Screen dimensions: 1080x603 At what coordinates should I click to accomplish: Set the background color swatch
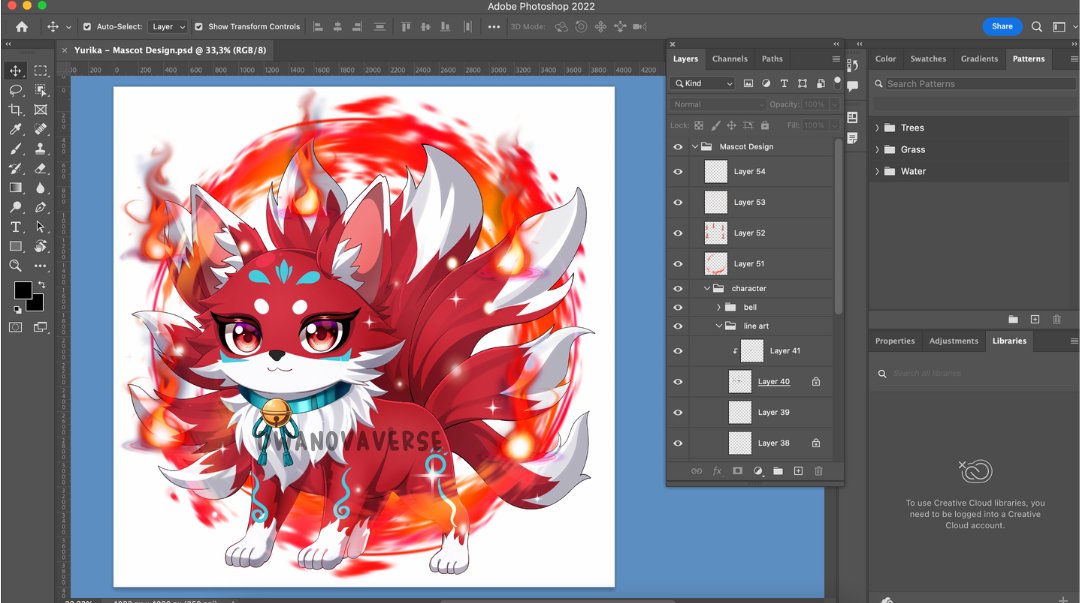click(x=37, y=303)
